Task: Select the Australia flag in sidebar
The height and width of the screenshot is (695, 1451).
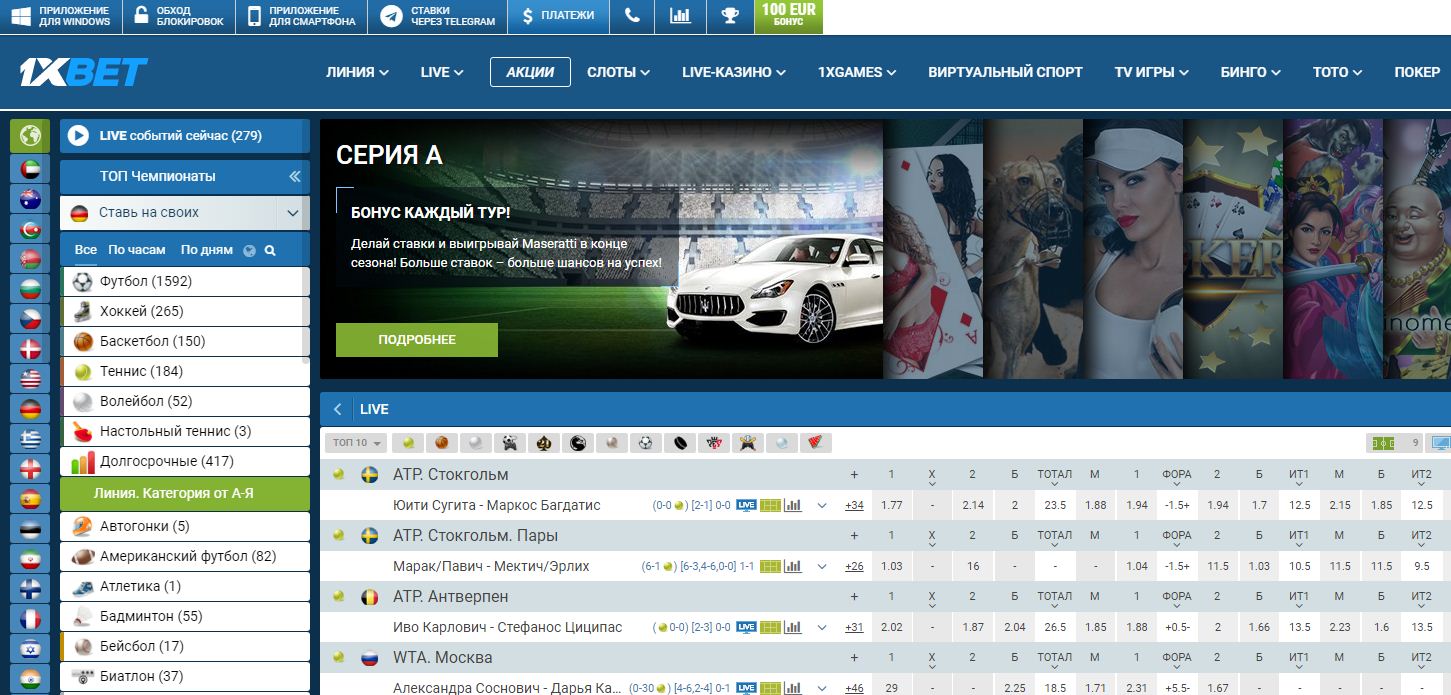Action: click(30, 199)
